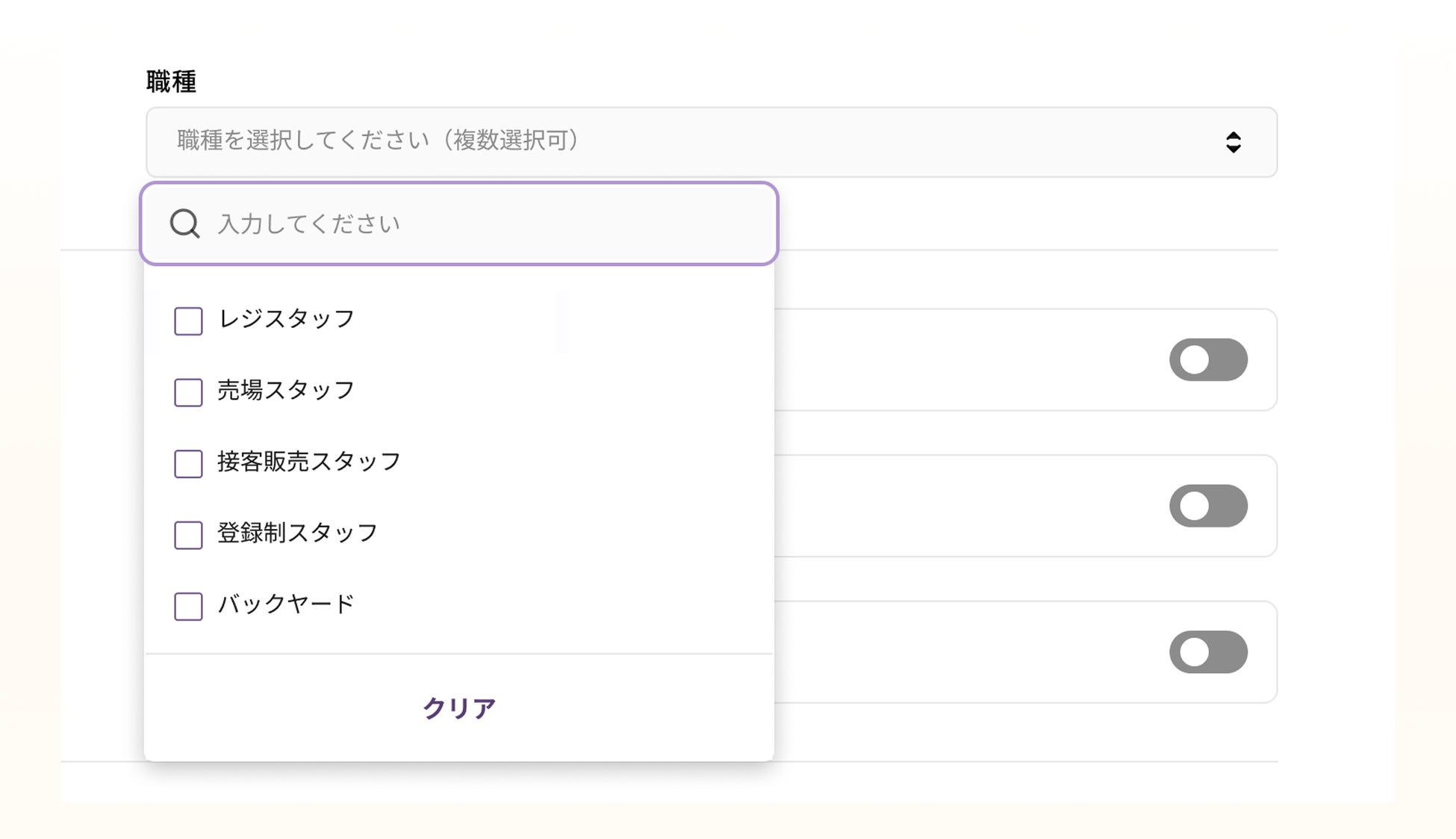
Task: Click the up-down arrows icon of 職種 selector
Action: click(x=1233, y=142)
